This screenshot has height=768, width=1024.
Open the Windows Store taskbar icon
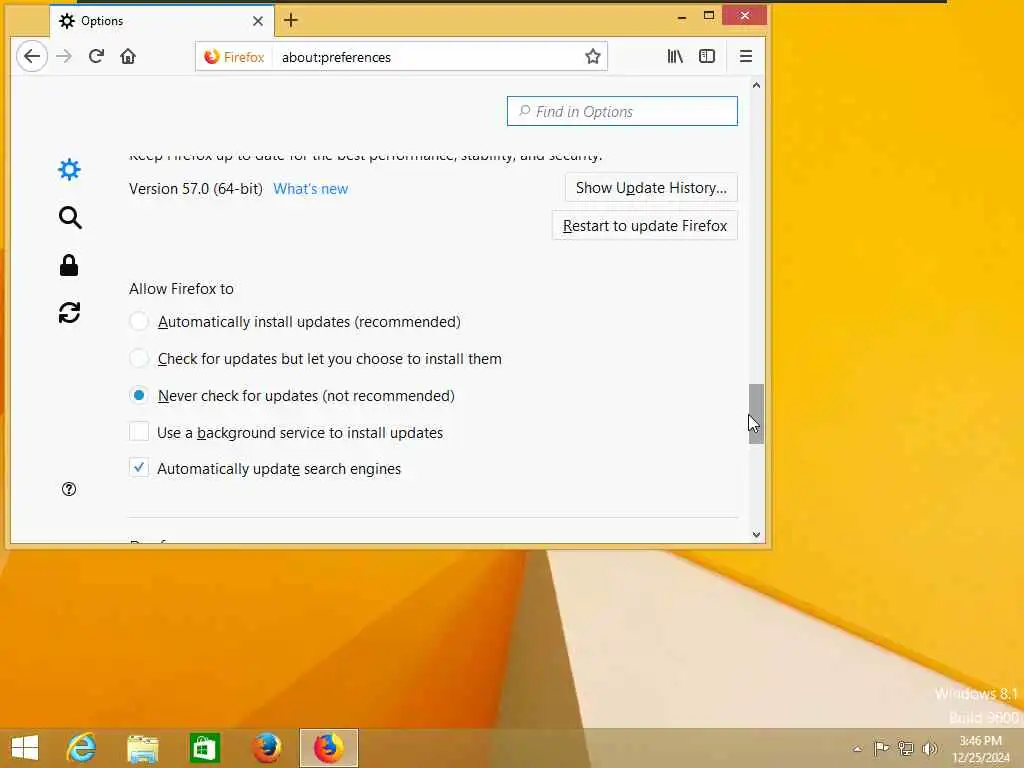tap(204, 748)
